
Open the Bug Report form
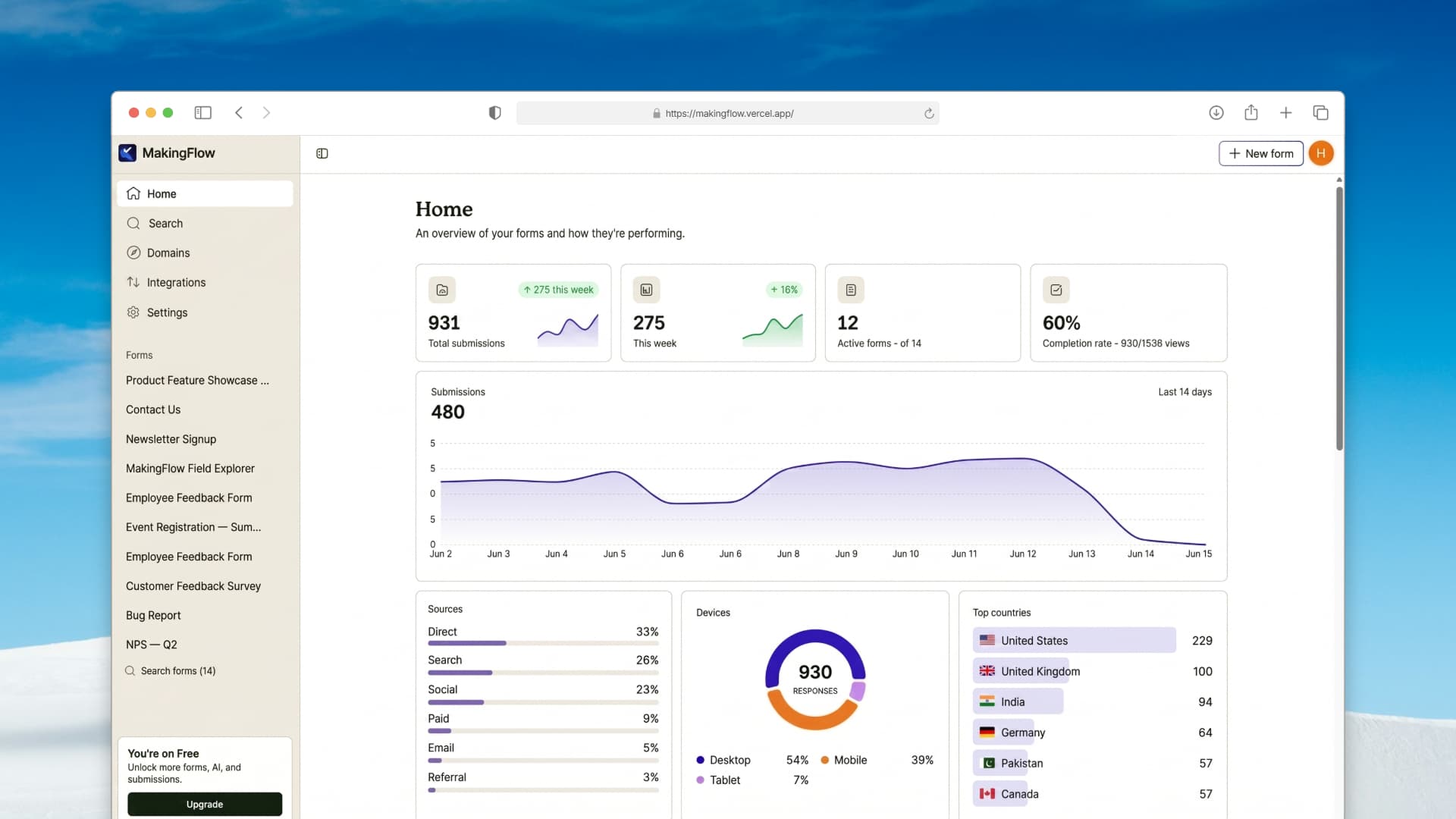(153, 615)
